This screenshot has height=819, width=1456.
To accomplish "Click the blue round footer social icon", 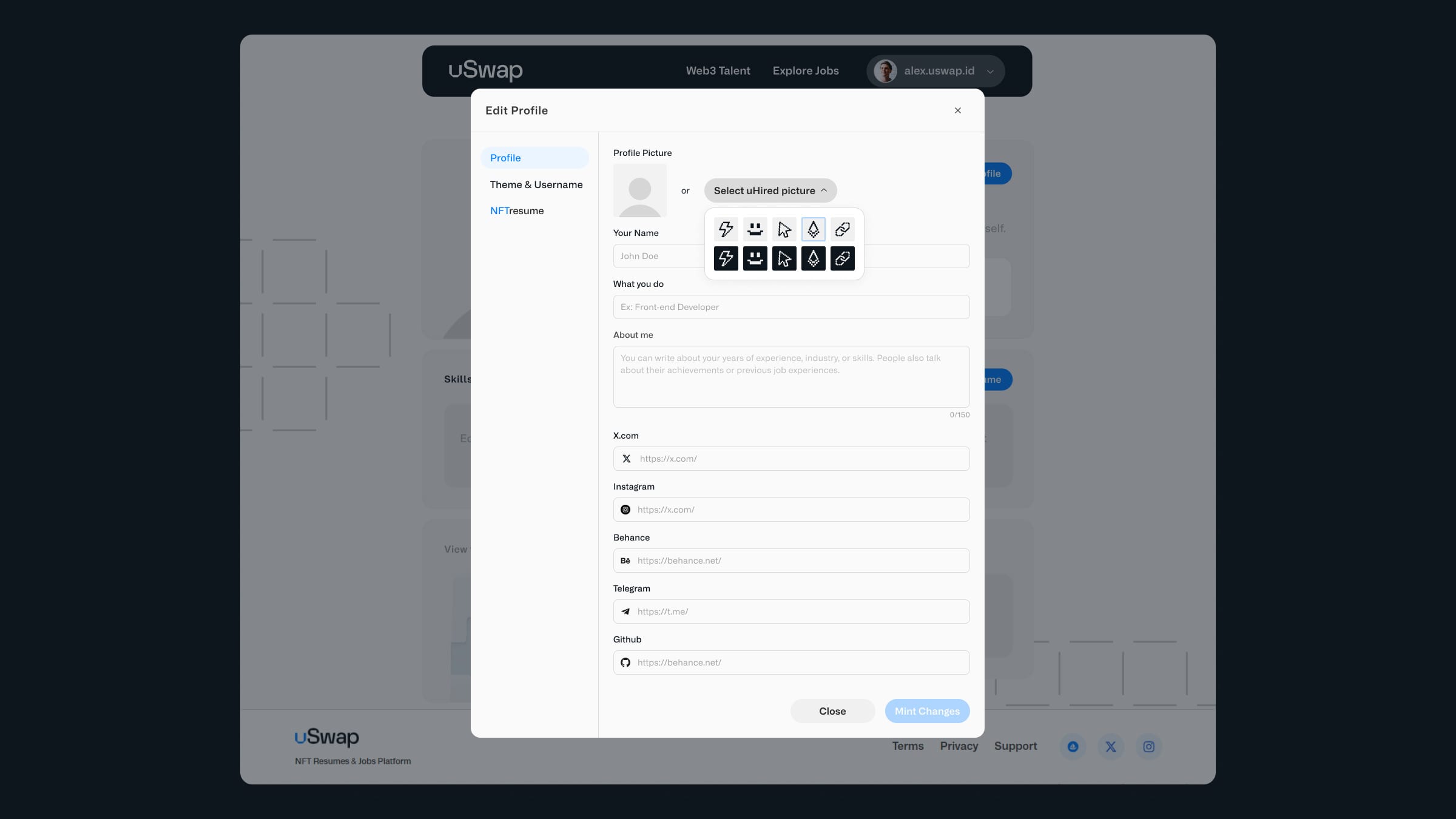I will coord(1073,747).
